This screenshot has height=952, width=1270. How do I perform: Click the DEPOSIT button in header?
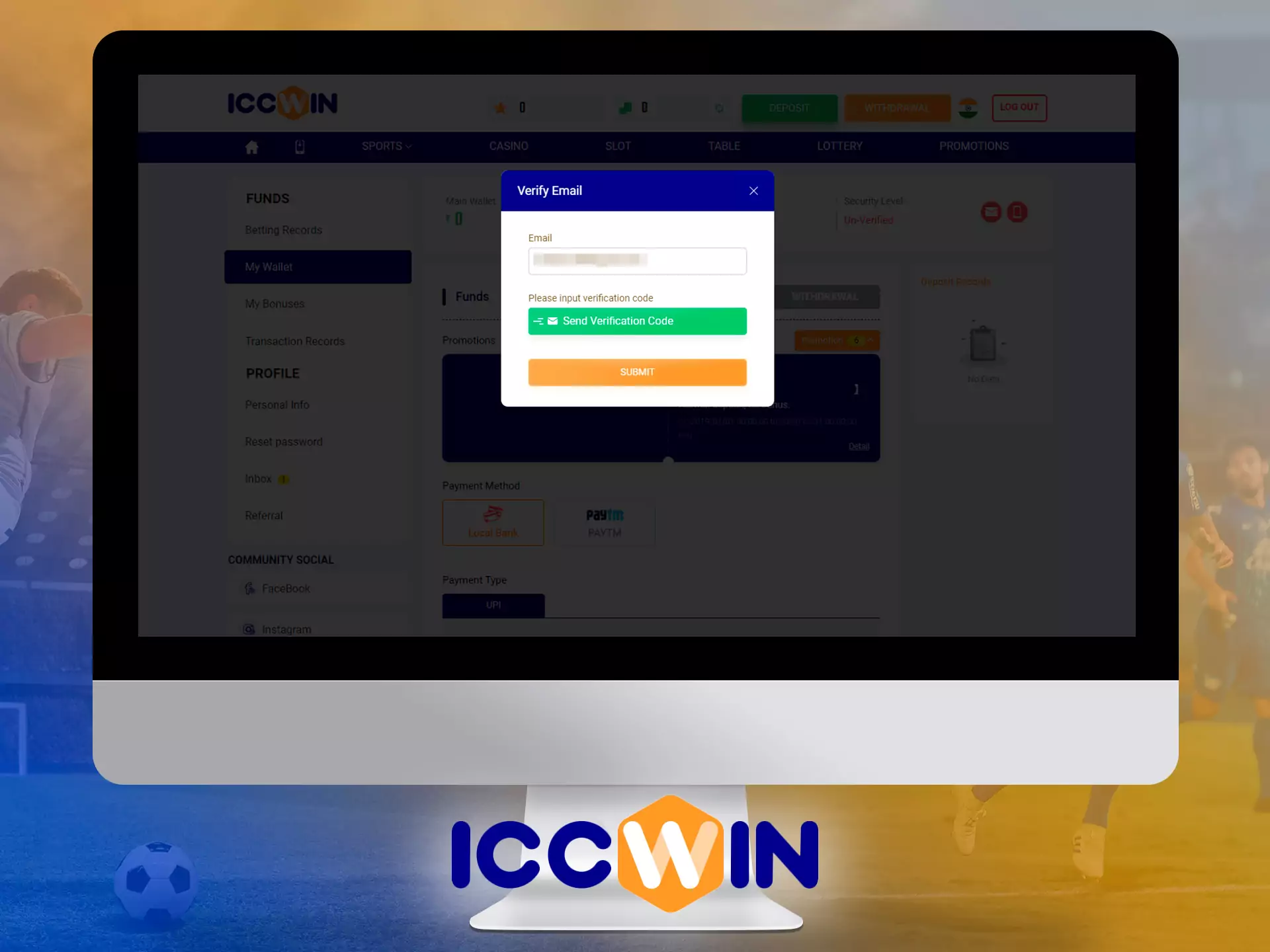tap(790, 107)
